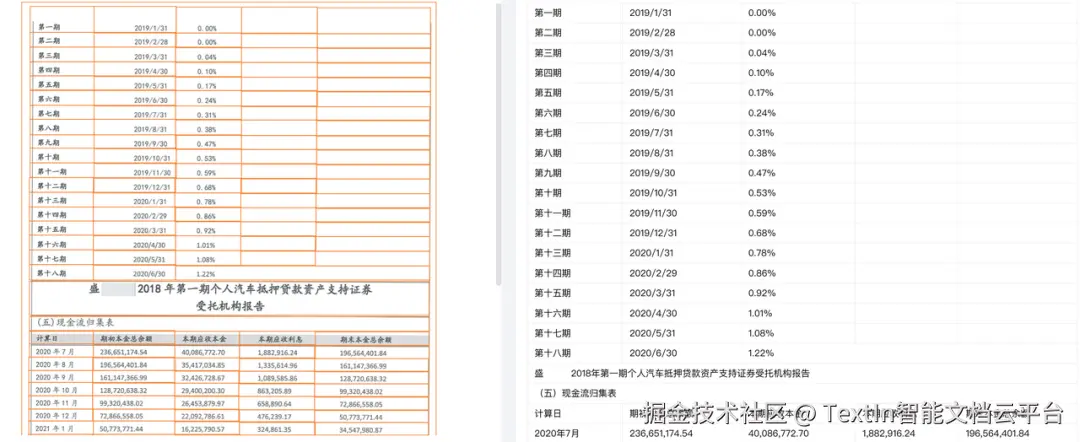Click 1.01% in the right extracted table
Image resolution: width=1080 pixels, height=442 pixels.
(x=760, y=313)
